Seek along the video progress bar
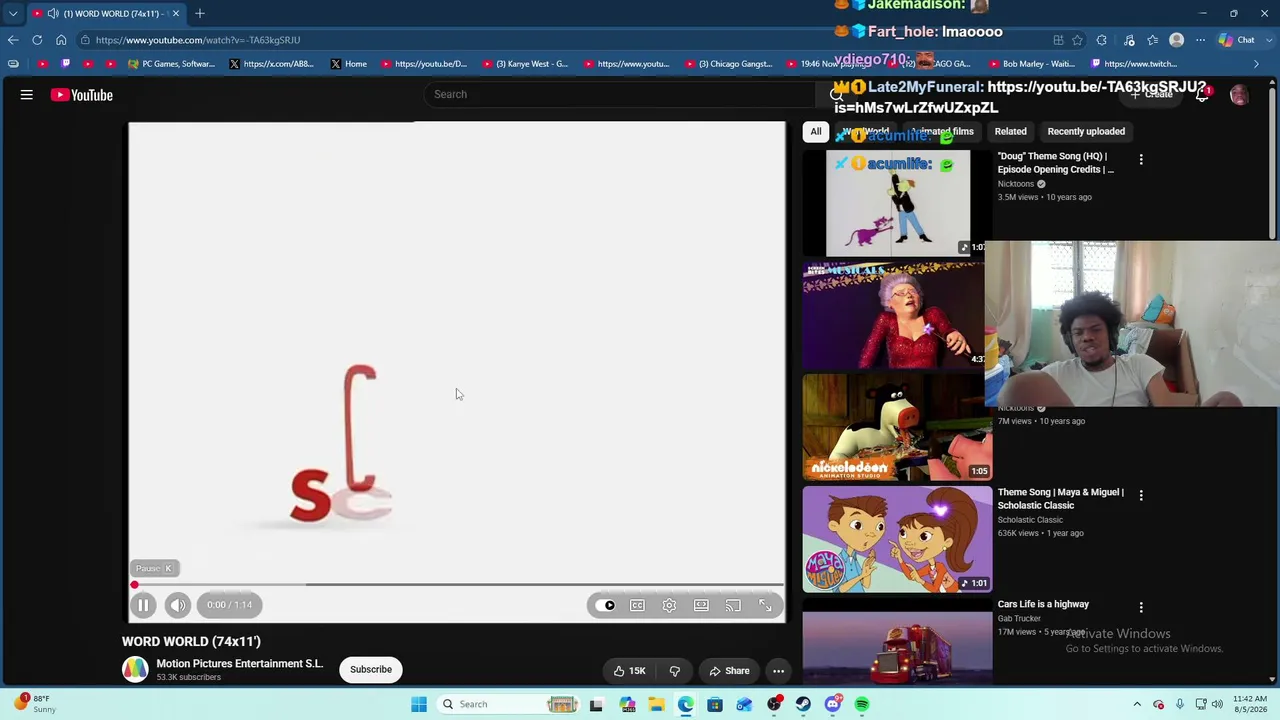This screenshot has width=1280, height=720. (x=457, y=585)
